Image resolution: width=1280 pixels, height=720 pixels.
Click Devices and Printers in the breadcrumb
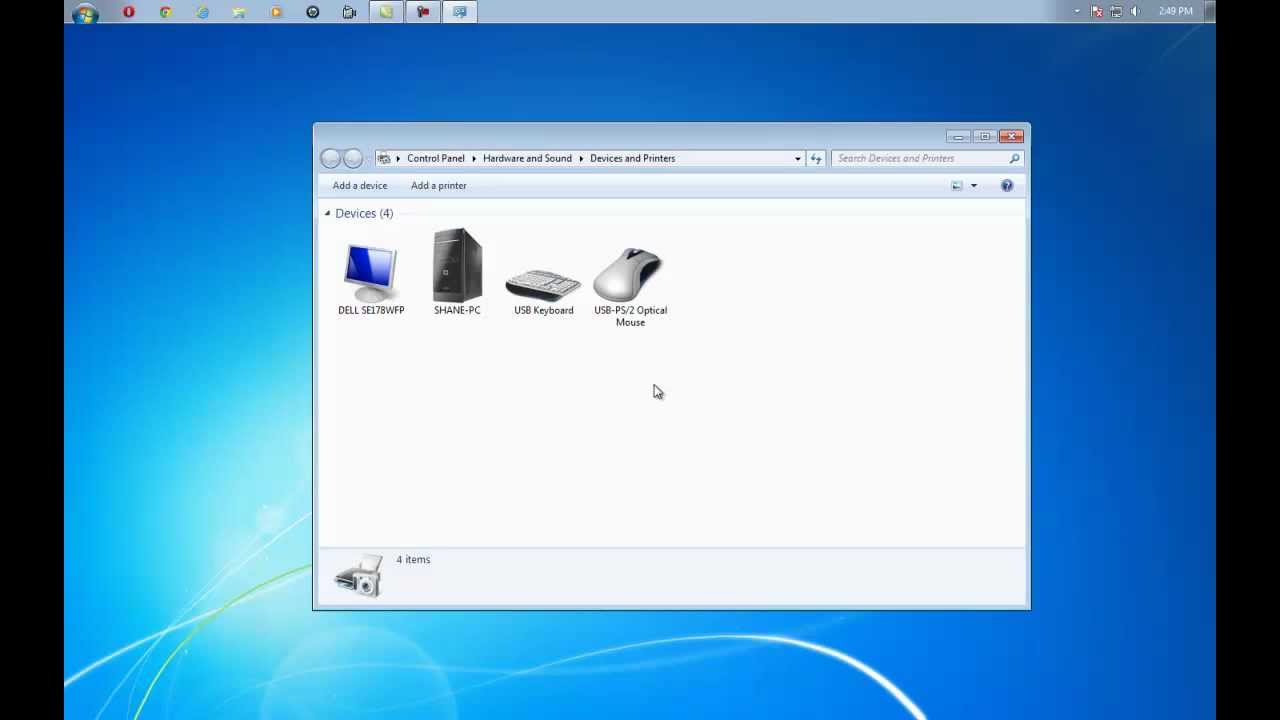tap(632, 158)
